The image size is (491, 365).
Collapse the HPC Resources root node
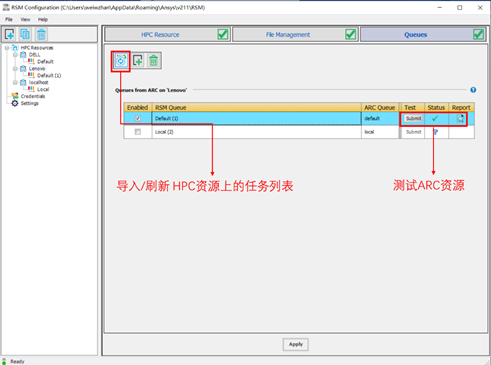(7, 48)
